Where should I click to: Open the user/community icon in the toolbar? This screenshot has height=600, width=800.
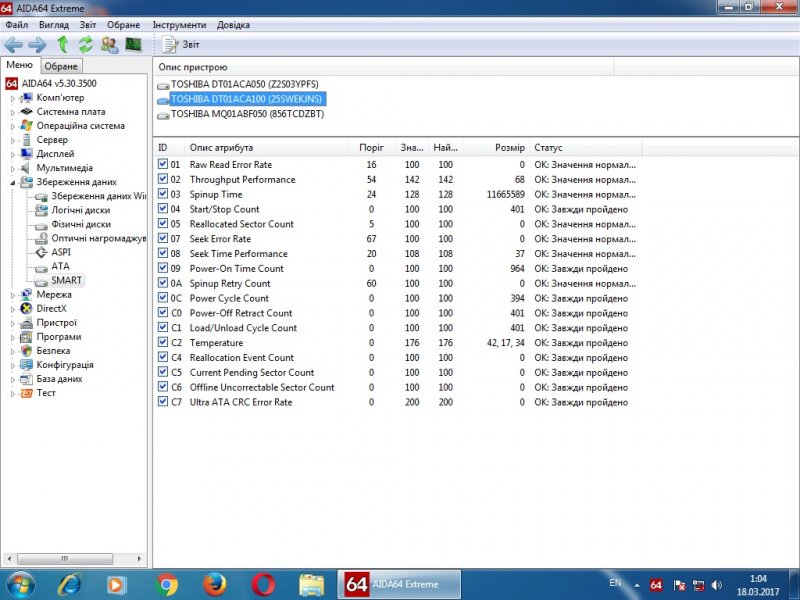point(108,44)
